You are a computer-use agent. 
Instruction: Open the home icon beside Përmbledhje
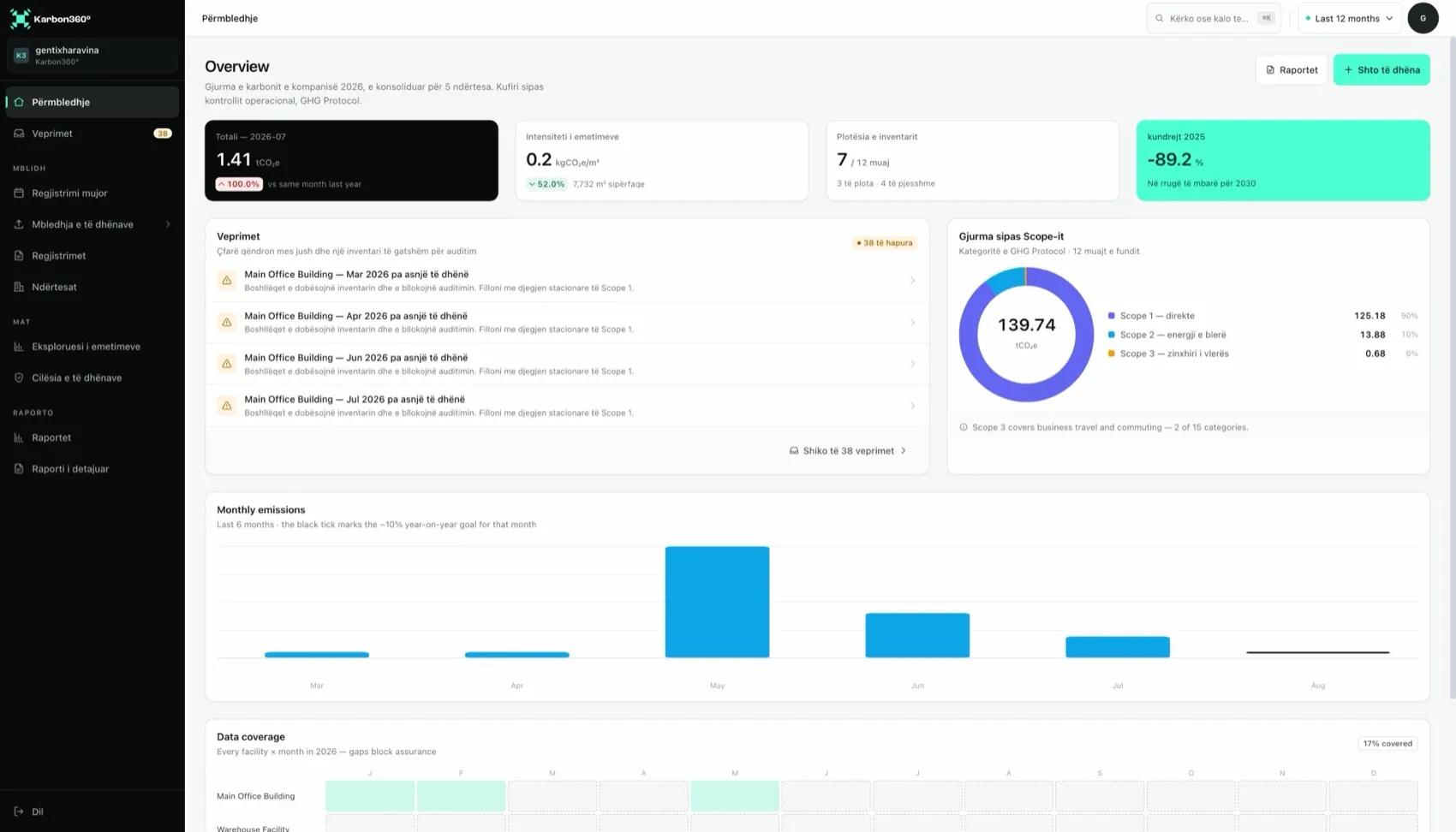[19, 102]
